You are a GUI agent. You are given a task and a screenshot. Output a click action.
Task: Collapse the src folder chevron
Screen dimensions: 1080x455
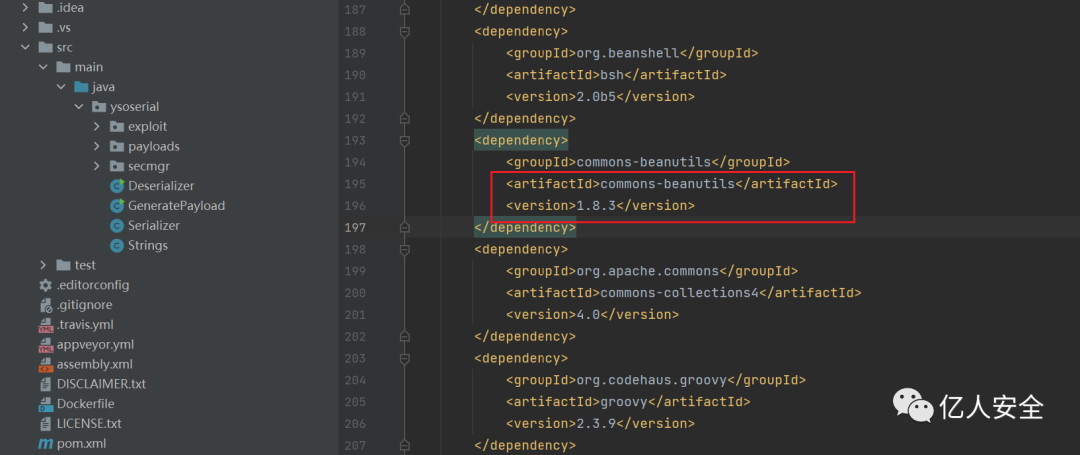(25, 47)
